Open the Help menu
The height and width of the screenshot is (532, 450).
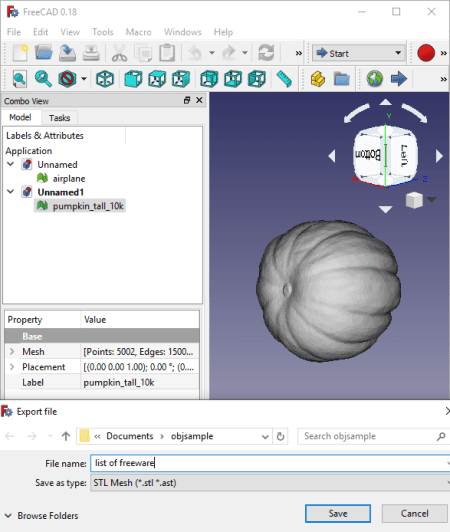pos(223,32)
